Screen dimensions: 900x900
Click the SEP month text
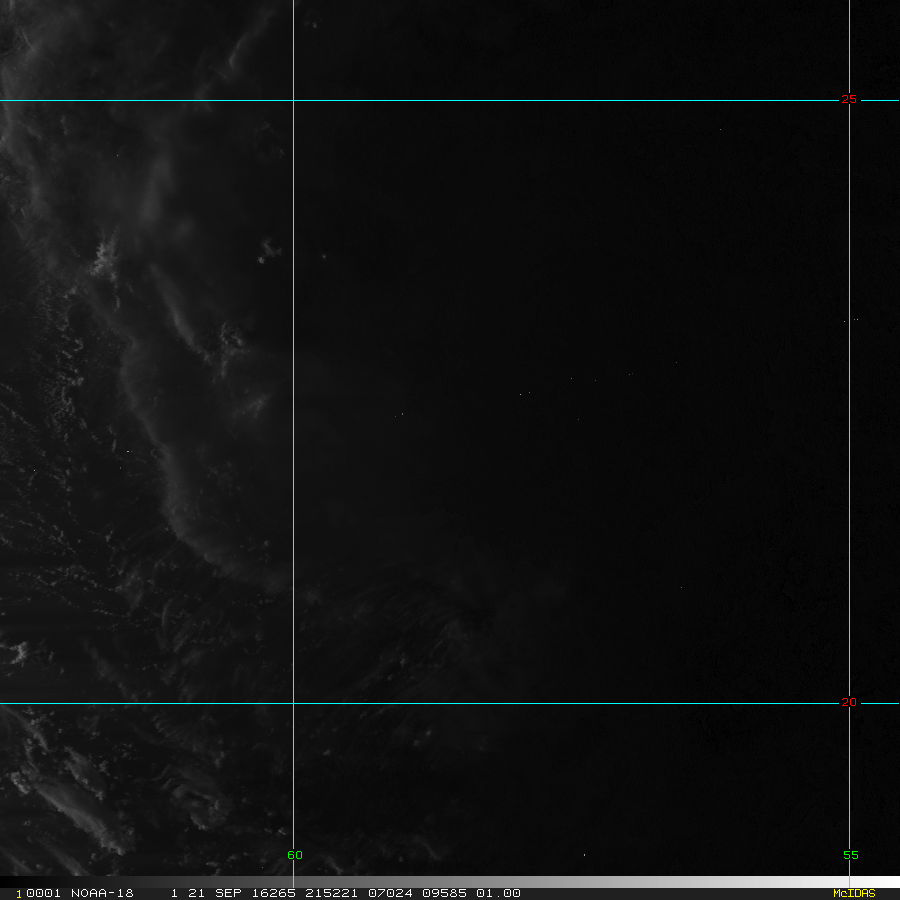click(228, 893)
